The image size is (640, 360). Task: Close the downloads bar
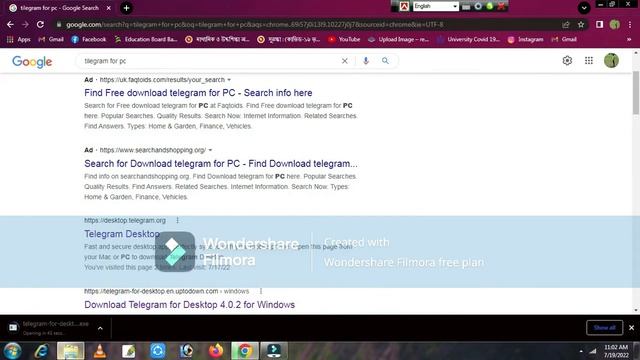631,327
